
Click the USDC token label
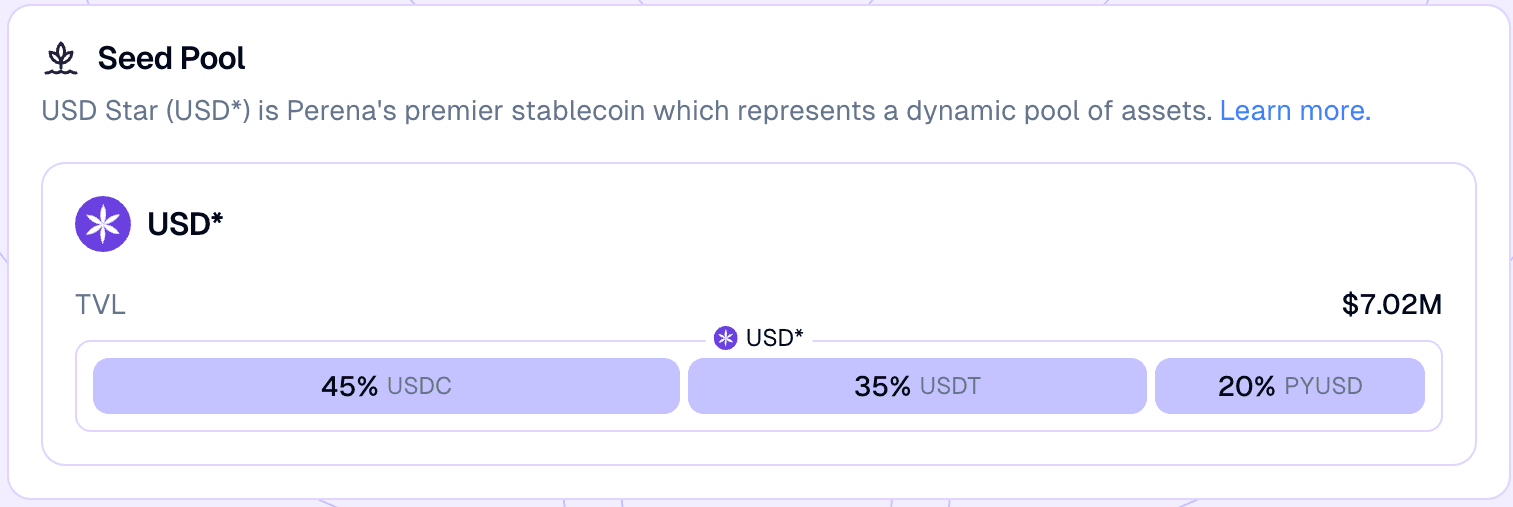[419, 386]
